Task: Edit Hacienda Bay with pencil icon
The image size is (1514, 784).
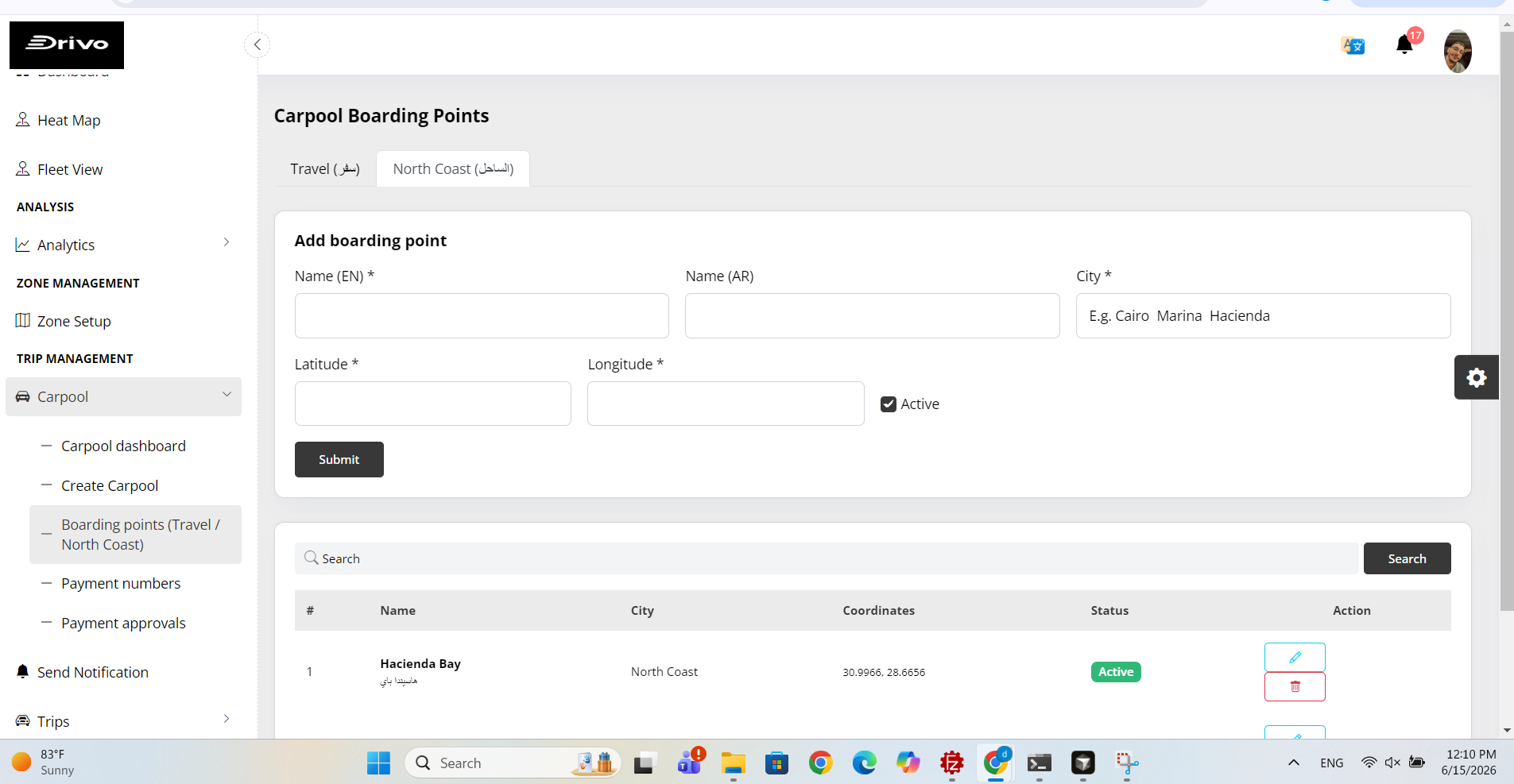Action: pyautogui.click(x=1295, y=657)
